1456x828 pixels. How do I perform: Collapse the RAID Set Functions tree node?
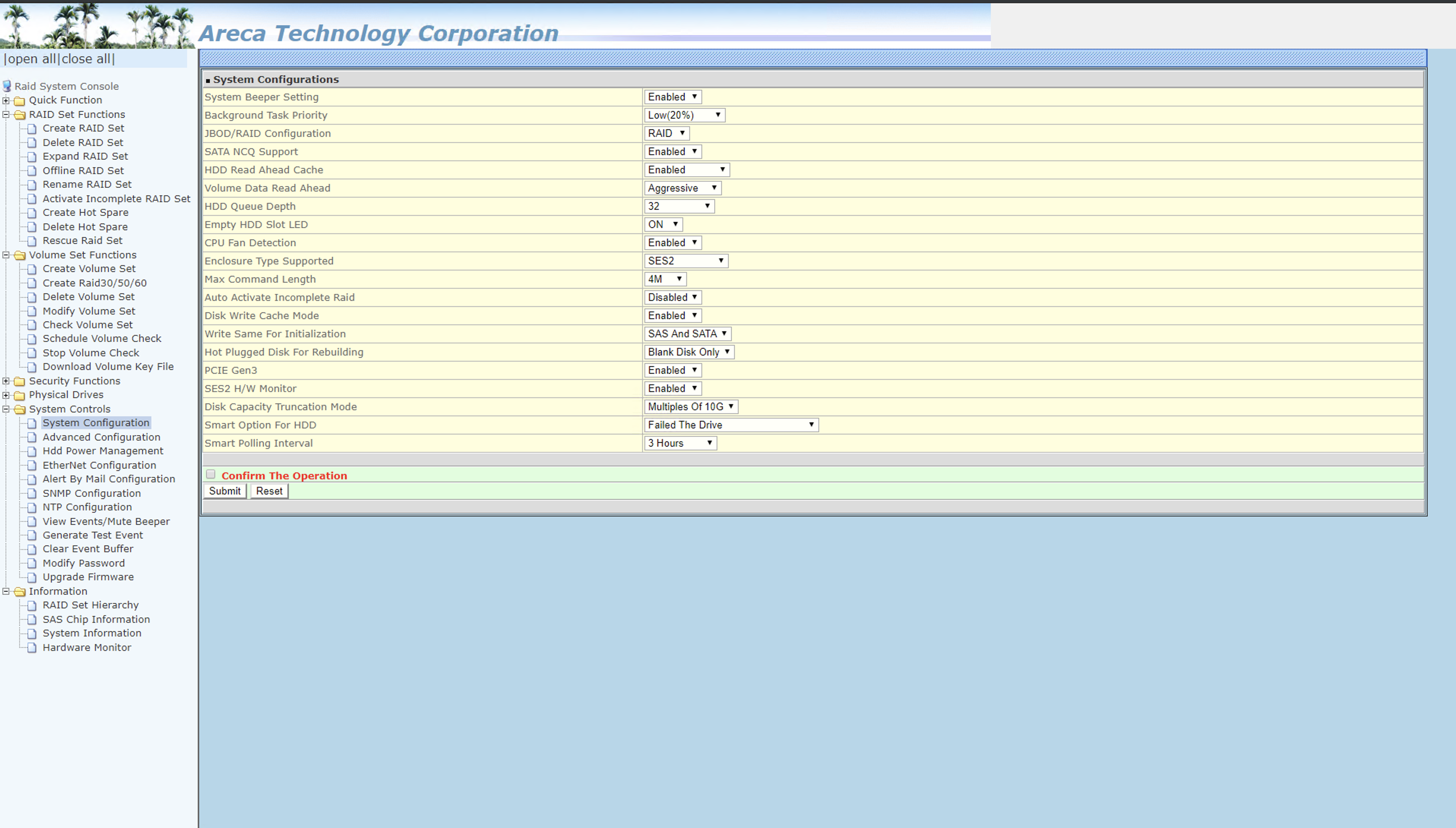coord(6,114)
